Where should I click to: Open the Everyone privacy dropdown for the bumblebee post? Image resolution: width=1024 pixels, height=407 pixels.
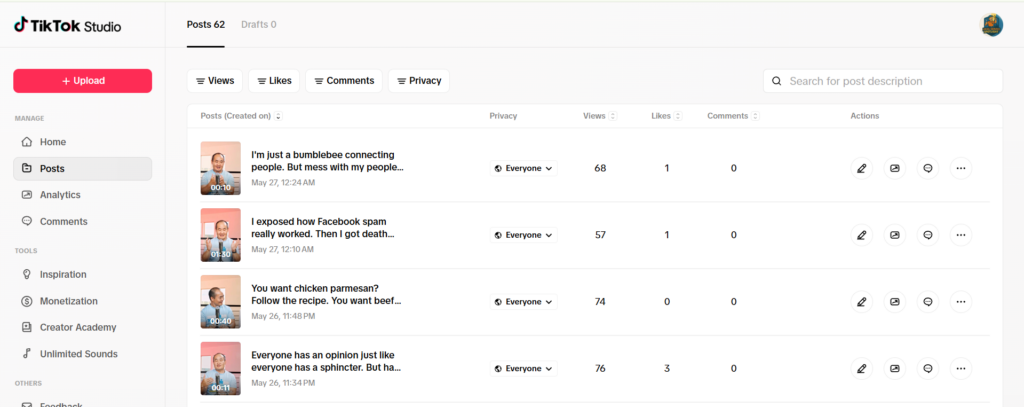point(524,168)
